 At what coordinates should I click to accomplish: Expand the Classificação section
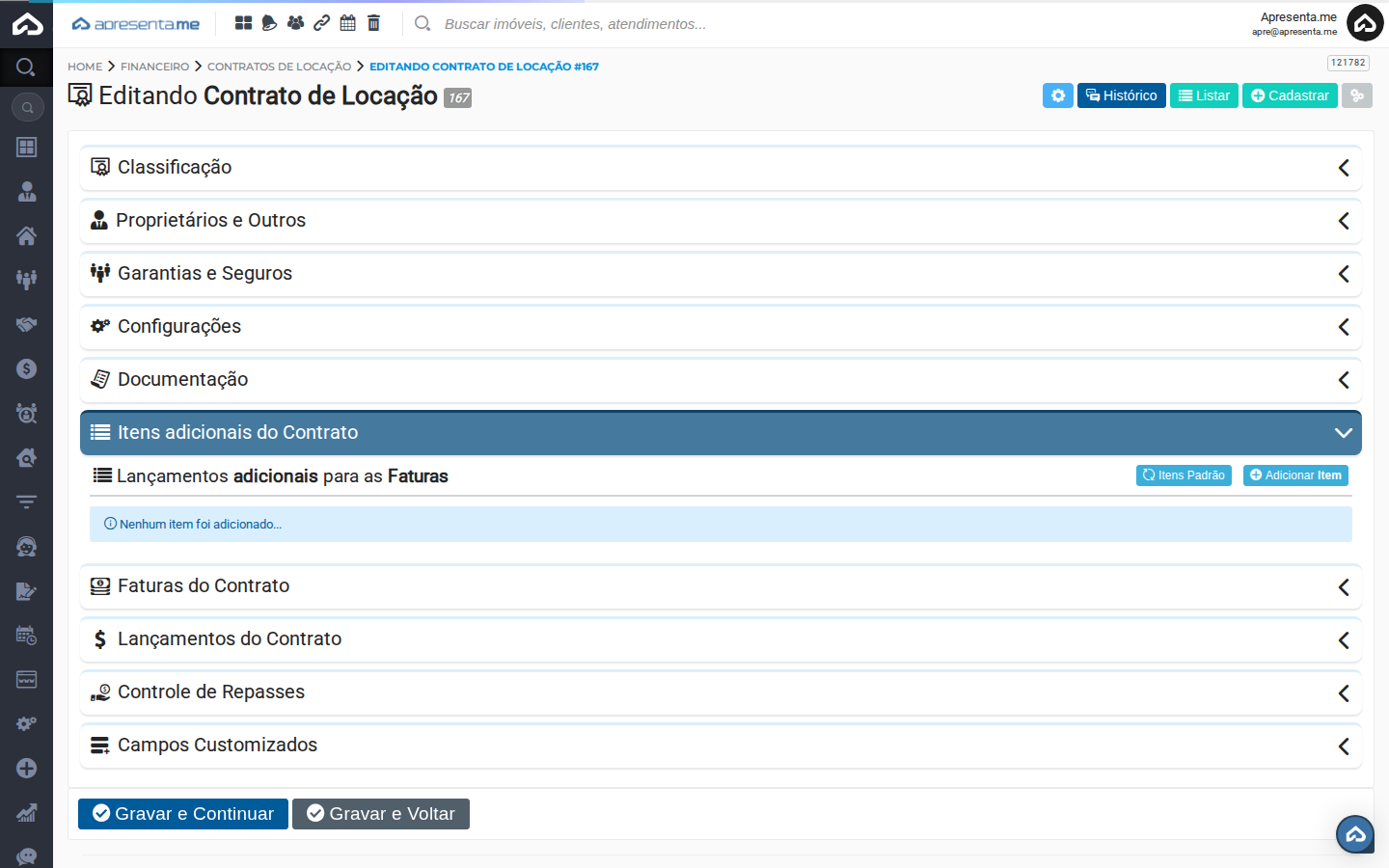pyautogui.click(x=720, y=168)
